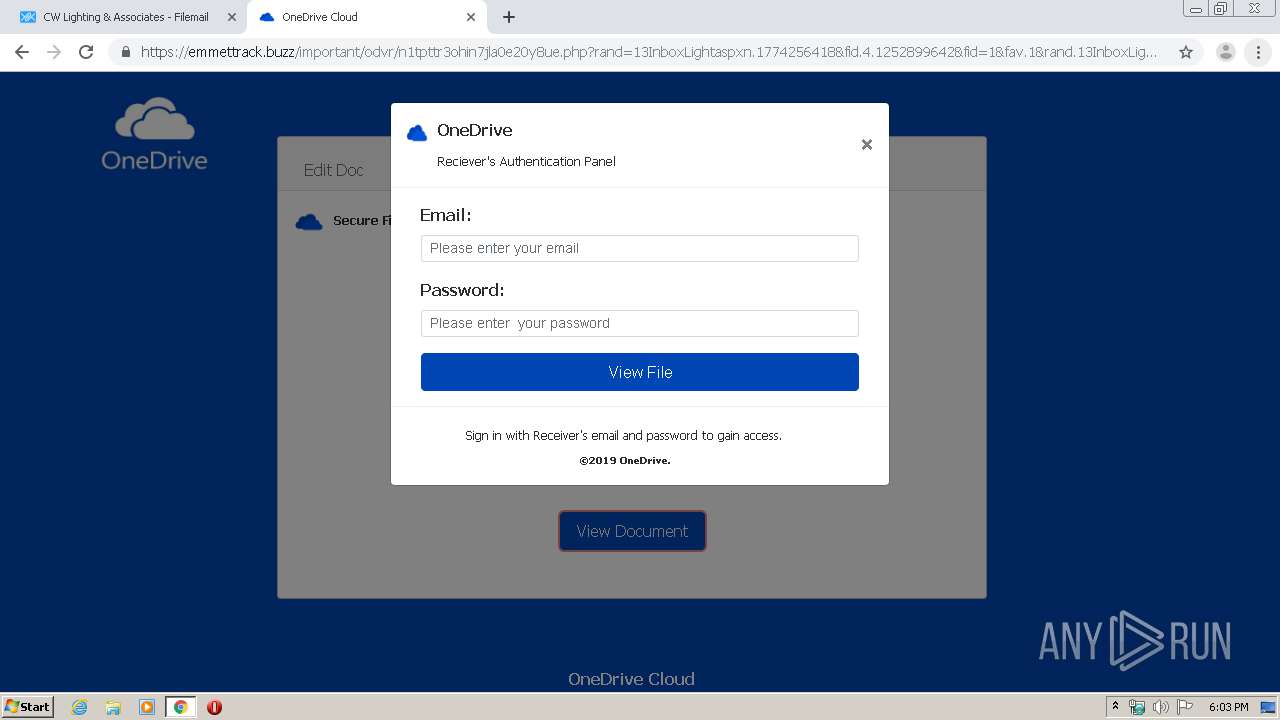1280x720 pixels.
Task: Open the Windows Start menu
Action: point(28,706)
